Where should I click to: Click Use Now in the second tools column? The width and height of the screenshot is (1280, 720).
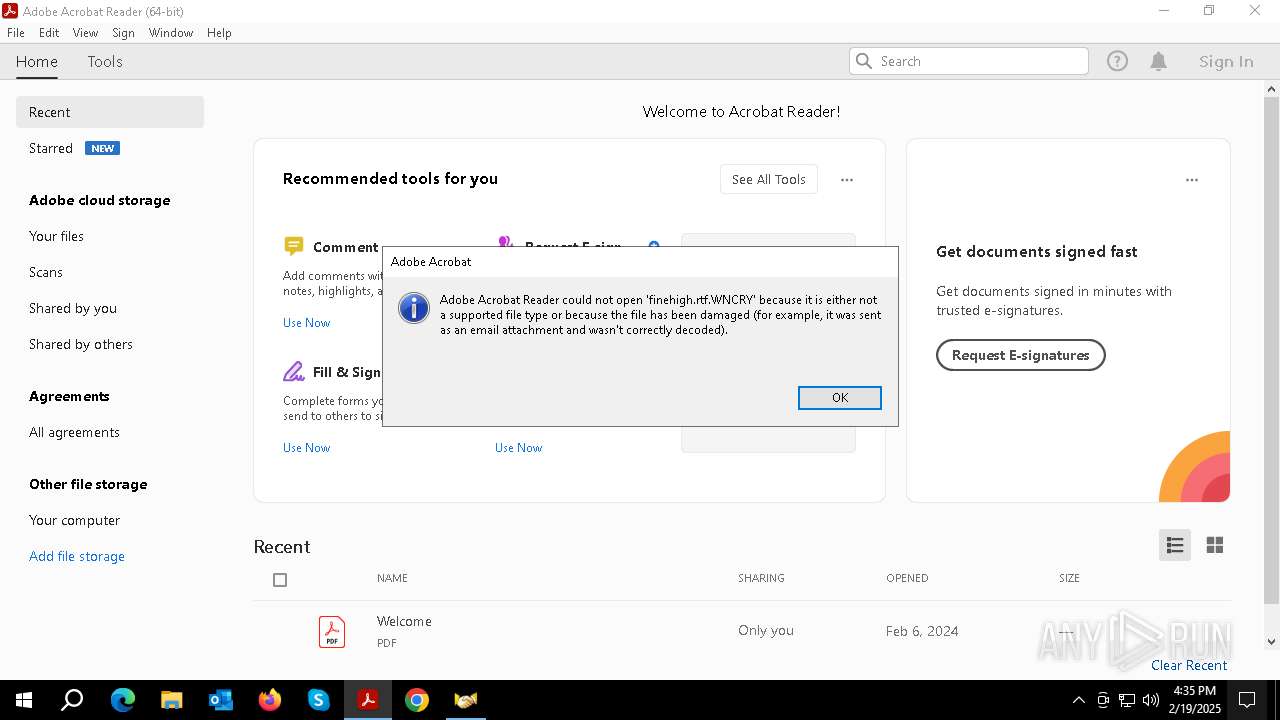click(518, 448)
